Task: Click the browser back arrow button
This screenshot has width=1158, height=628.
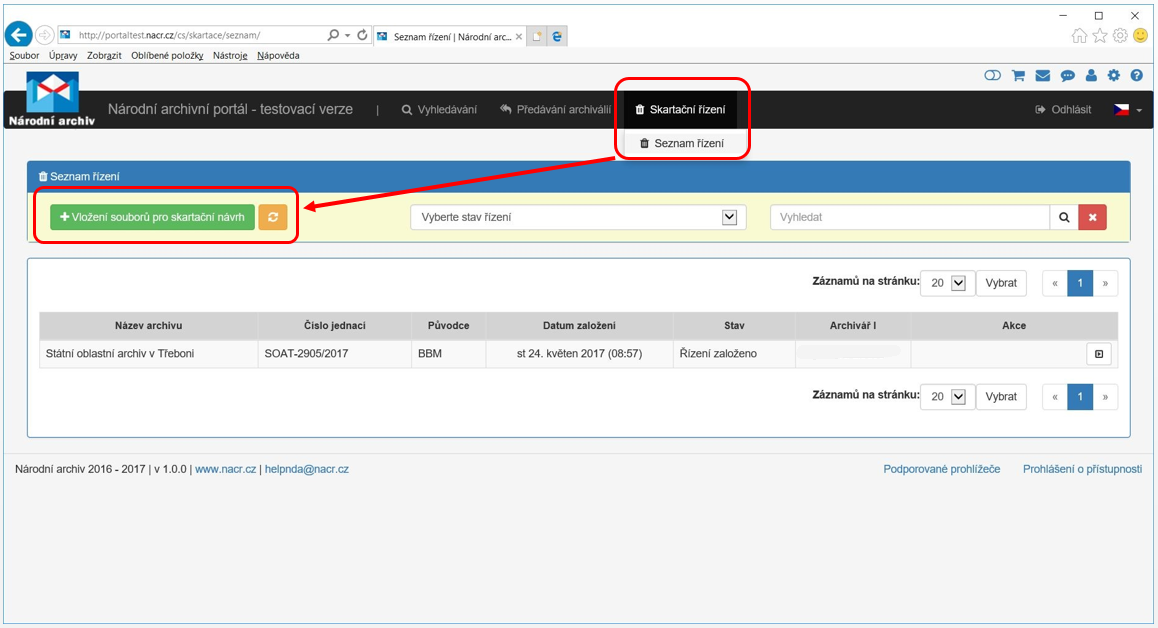Action: click(x=18, y=35)
